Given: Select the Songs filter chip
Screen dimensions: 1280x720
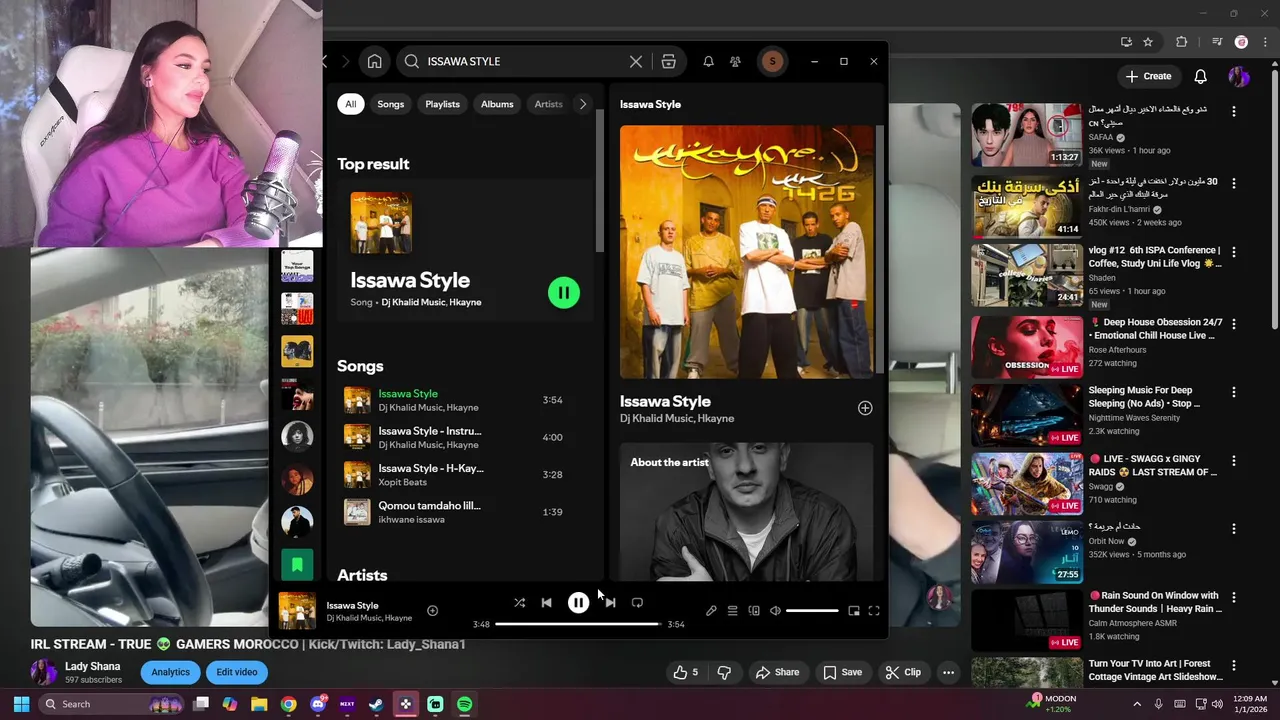Looking at the screenshot, I should point(391,104).
